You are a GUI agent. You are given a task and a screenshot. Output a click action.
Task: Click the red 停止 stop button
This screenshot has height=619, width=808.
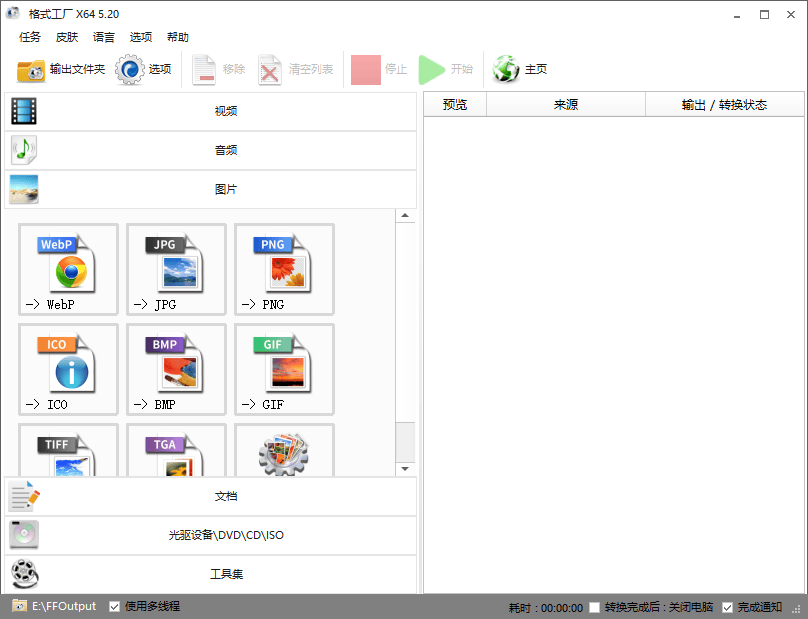click(379, 69)
